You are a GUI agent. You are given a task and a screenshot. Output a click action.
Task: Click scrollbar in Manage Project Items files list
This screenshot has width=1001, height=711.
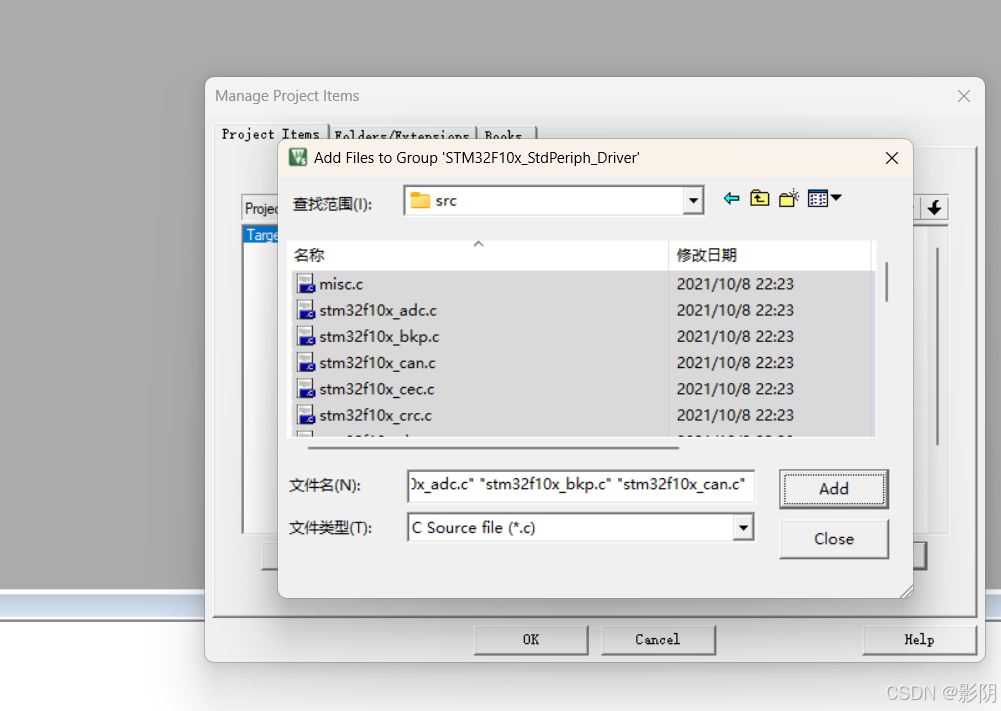coord(937,345)
